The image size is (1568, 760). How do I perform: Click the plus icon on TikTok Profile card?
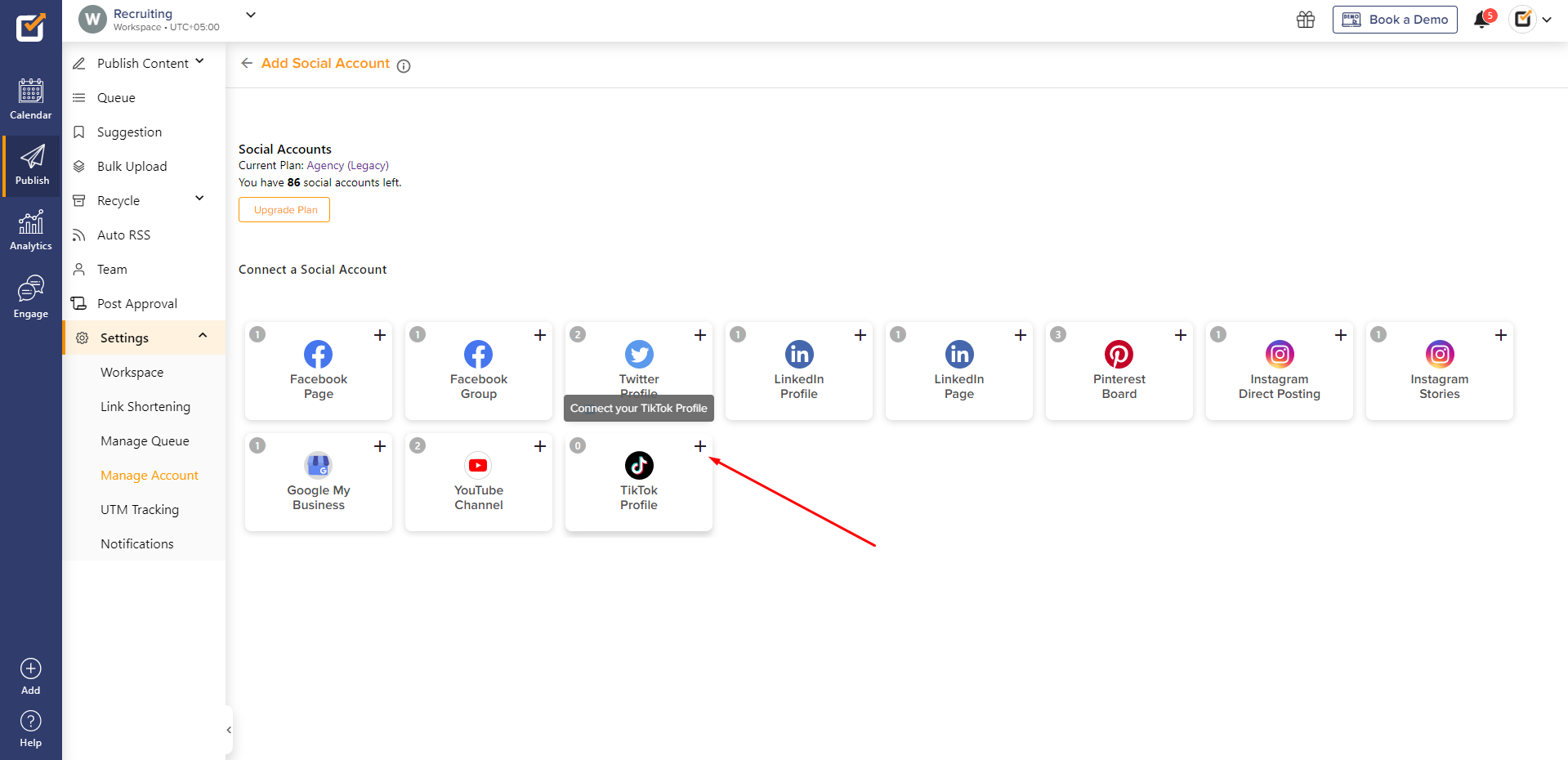(x=700, y=446)
